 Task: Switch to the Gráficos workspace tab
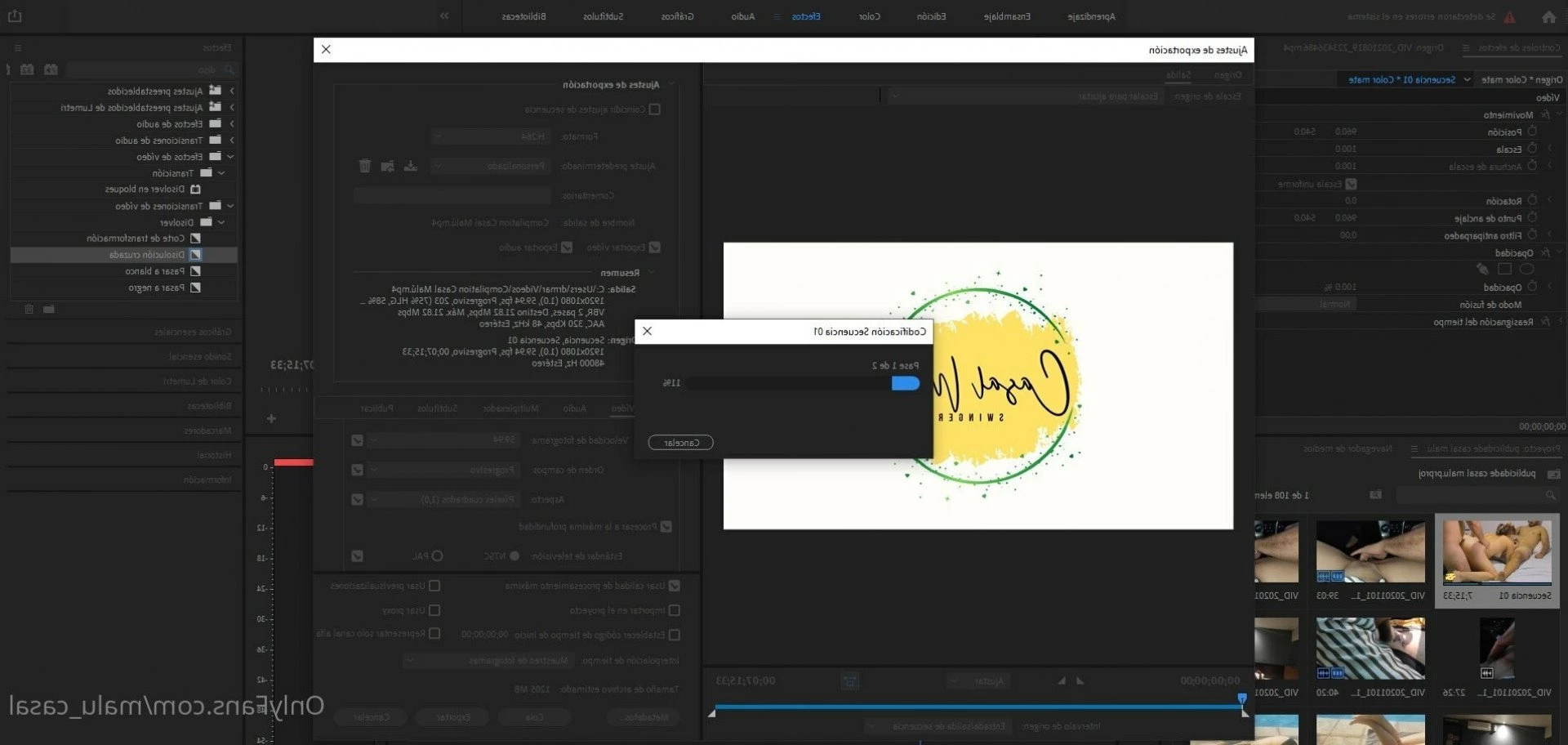pos(678,16)
